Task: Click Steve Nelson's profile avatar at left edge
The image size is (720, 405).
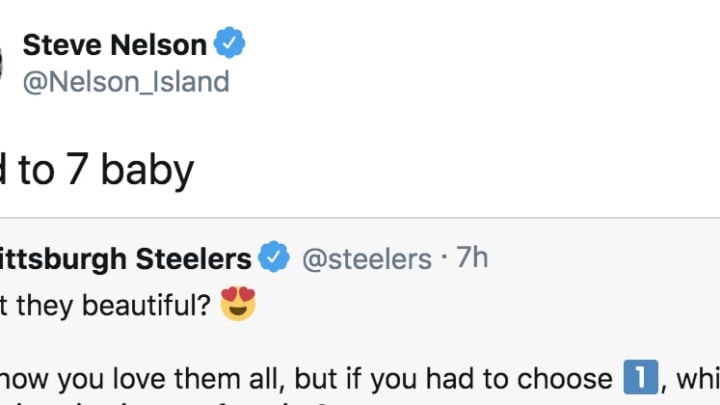Action: [1, 63]
